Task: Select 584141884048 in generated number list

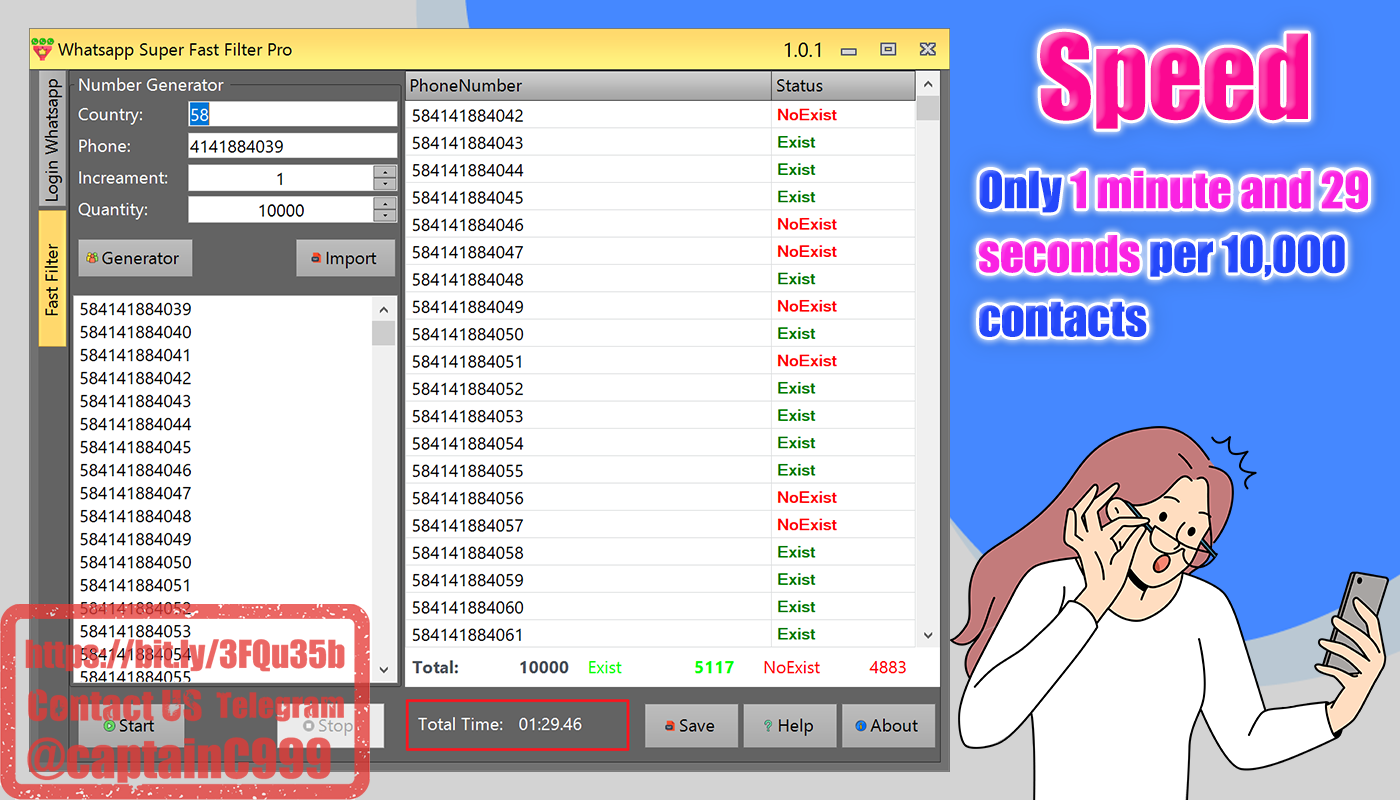Action: click(135, 516)
